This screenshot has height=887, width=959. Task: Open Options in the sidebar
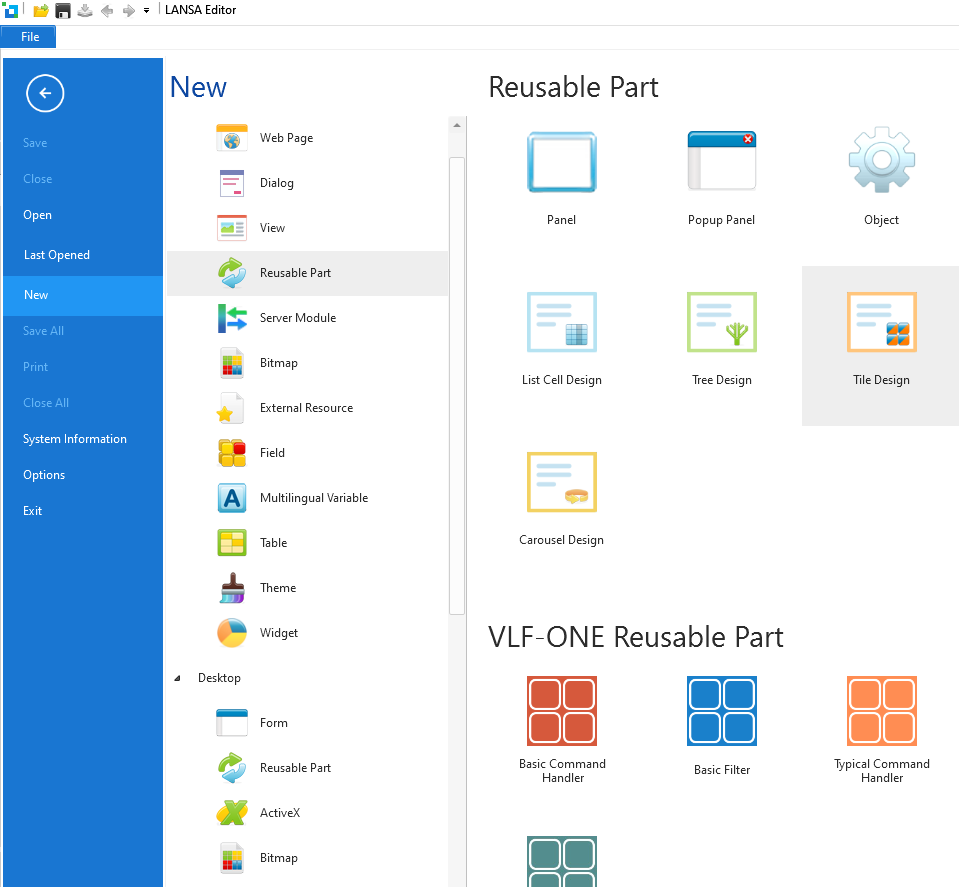[44, 475]
